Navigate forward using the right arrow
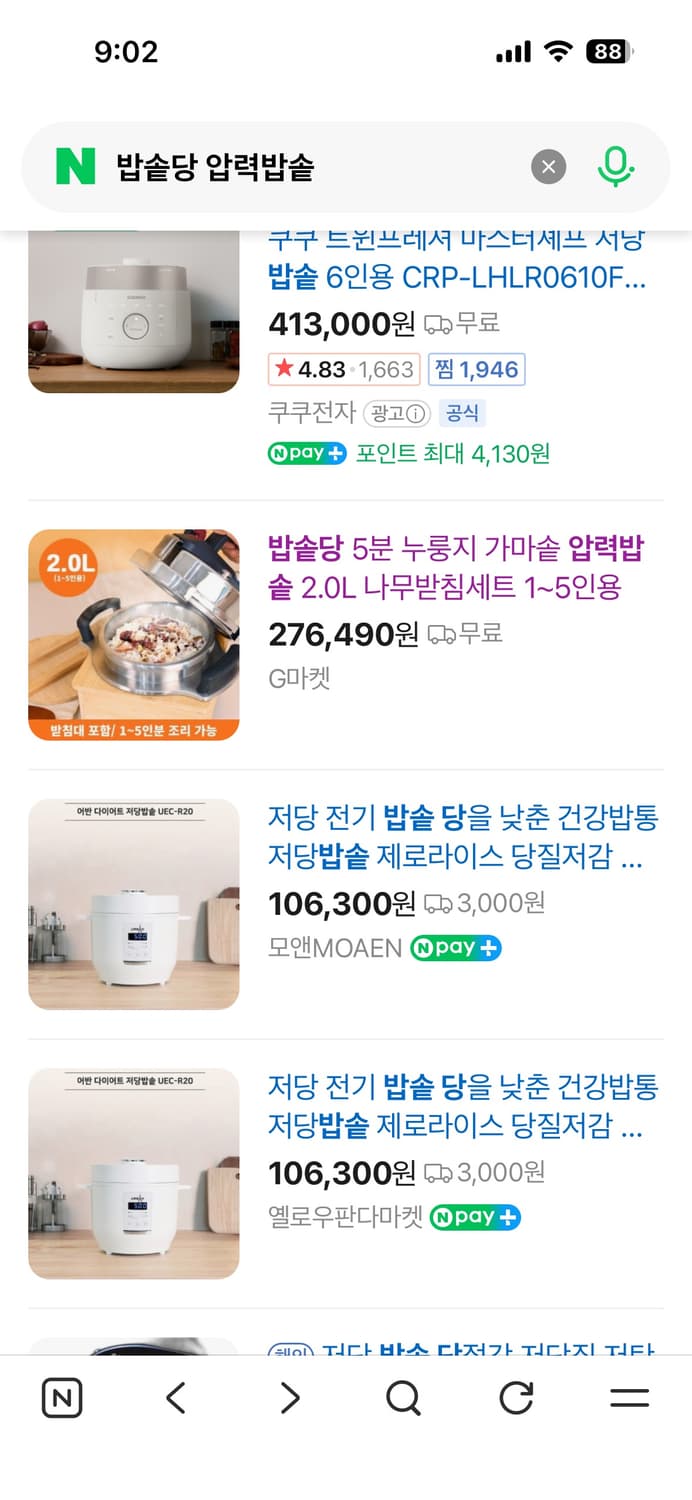692x1500 pixels. 288,1397
